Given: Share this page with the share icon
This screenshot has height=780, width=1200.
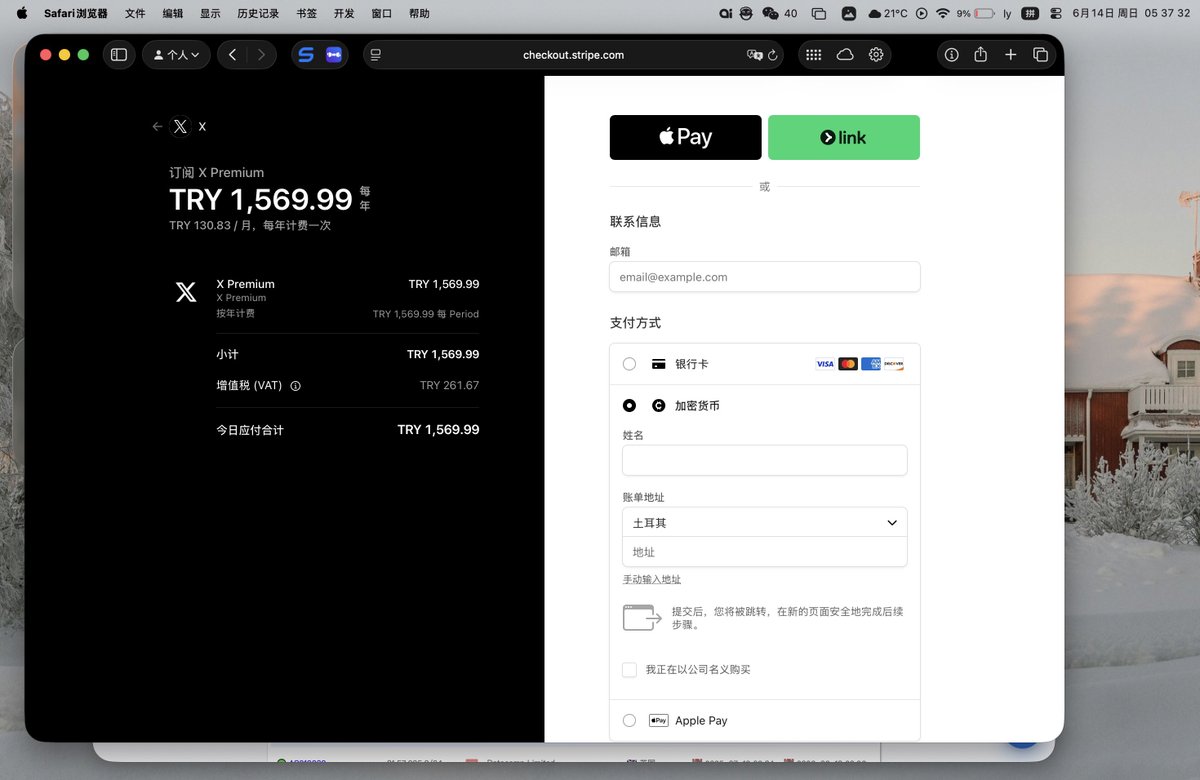Looking at the screenshot, I should pos(980,55).
